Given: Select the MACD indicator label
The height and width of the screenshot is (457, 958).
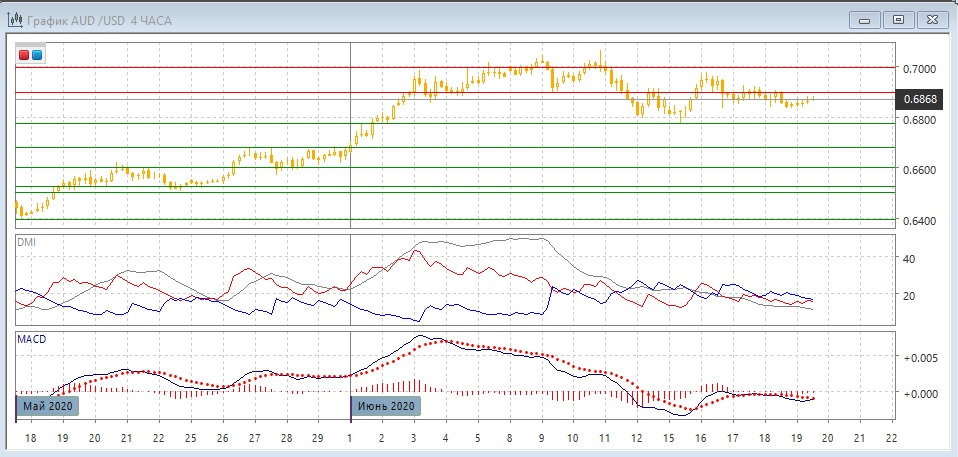Looking at the screenshot, I should point(30,339).
